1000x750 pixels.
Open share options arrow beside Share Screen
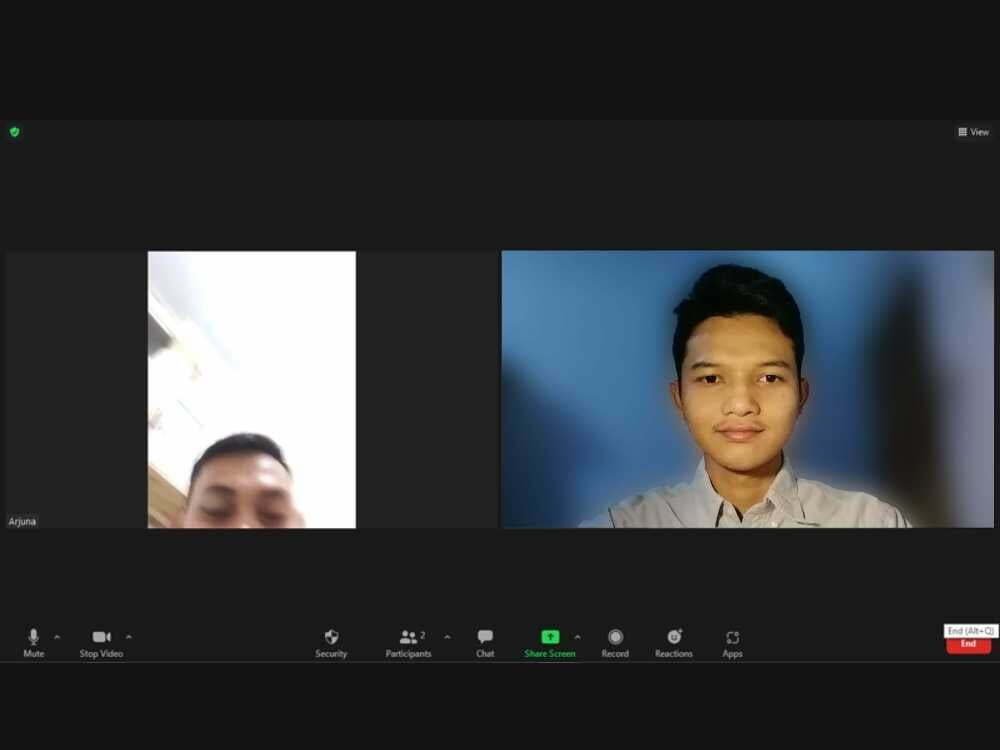pos(577,637)
